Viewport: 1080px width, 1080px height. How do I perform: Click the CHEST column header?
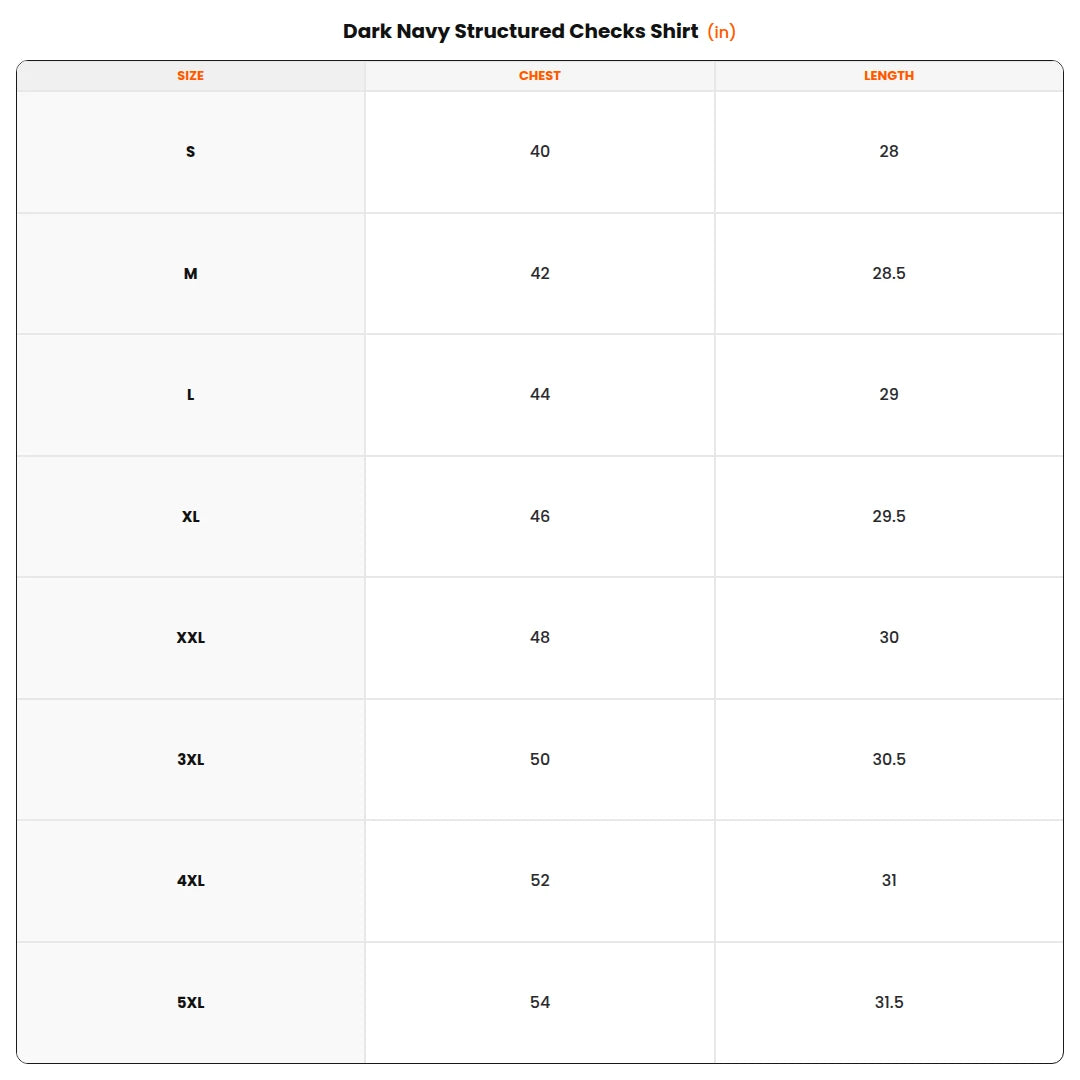coord(539,76)
